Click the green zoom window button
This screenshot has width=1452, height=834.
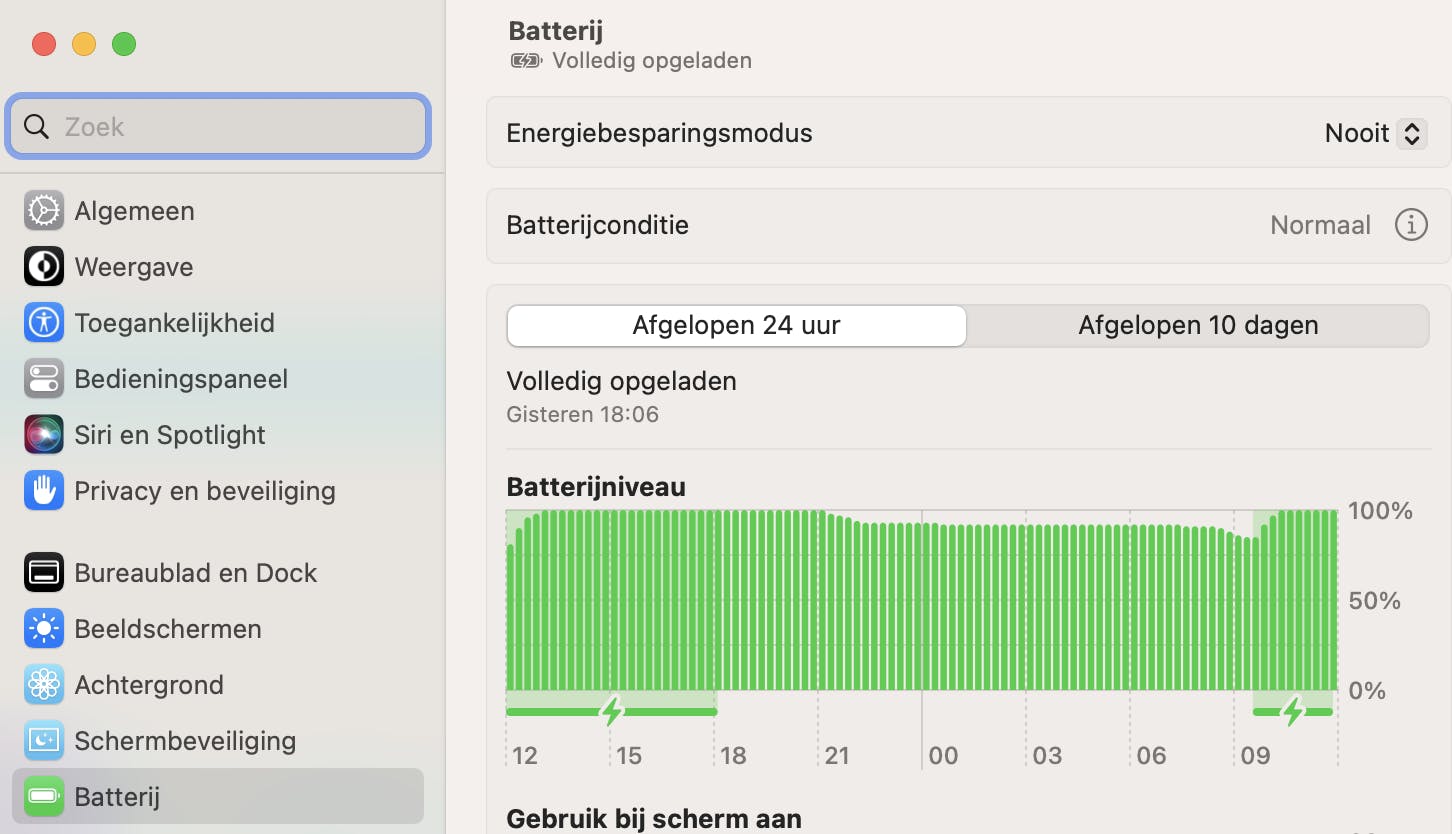coord(124,44)
